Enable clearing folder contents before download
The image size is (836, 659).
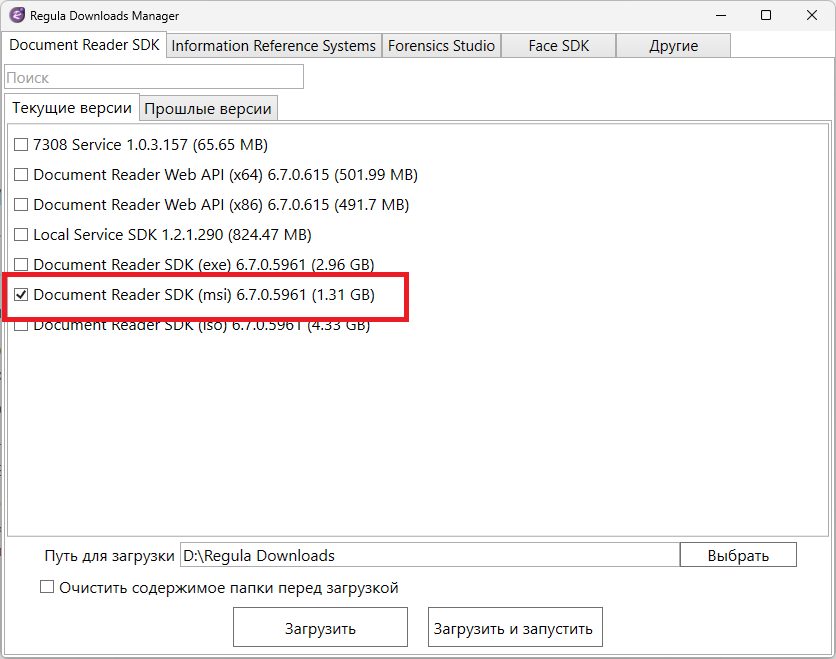coord(46,587)
